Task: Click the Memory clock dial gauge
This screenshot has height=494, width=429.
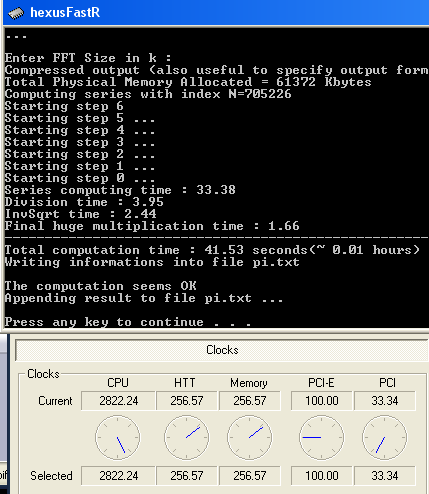Action: (250, 437)
